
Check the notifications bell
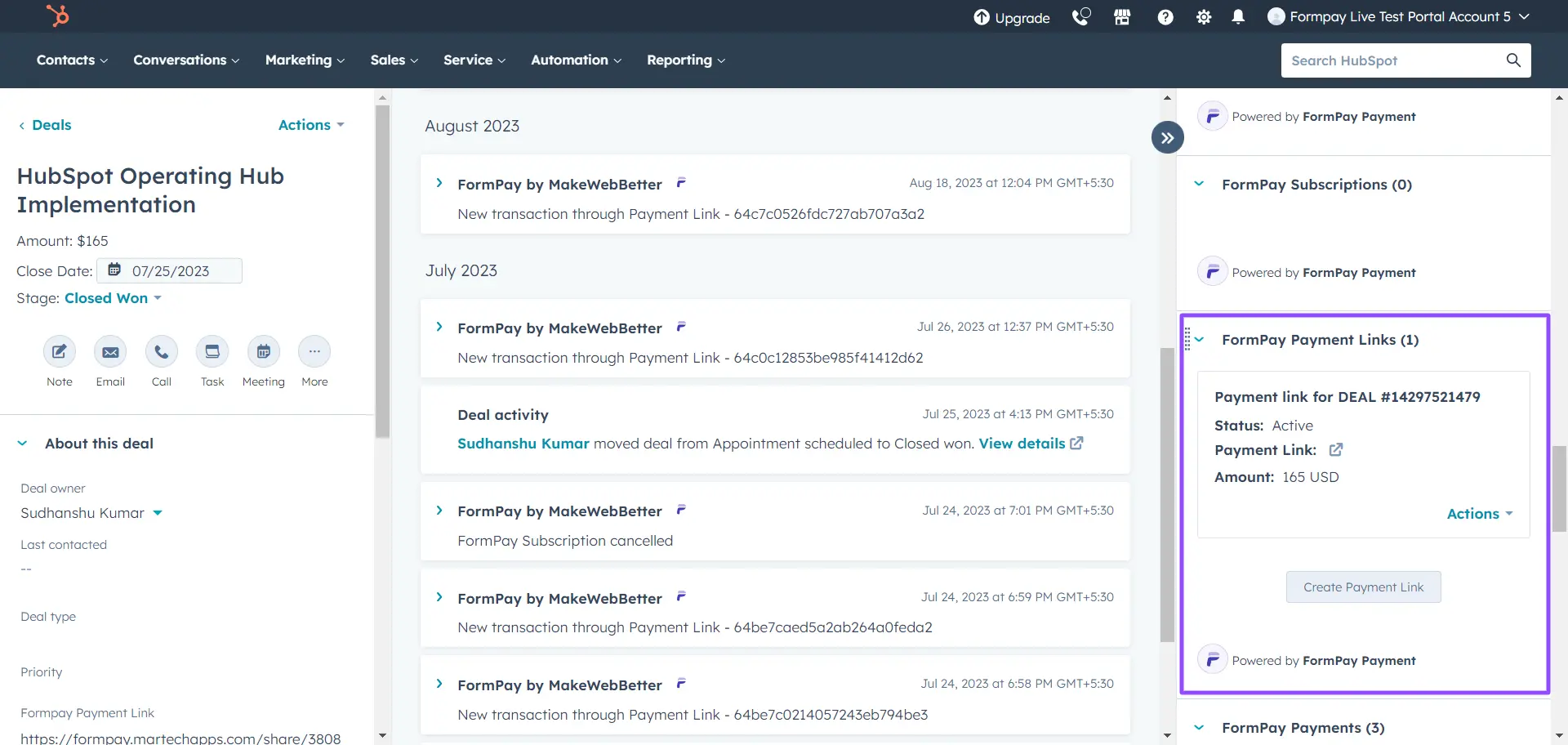(x=1238, y=16)
